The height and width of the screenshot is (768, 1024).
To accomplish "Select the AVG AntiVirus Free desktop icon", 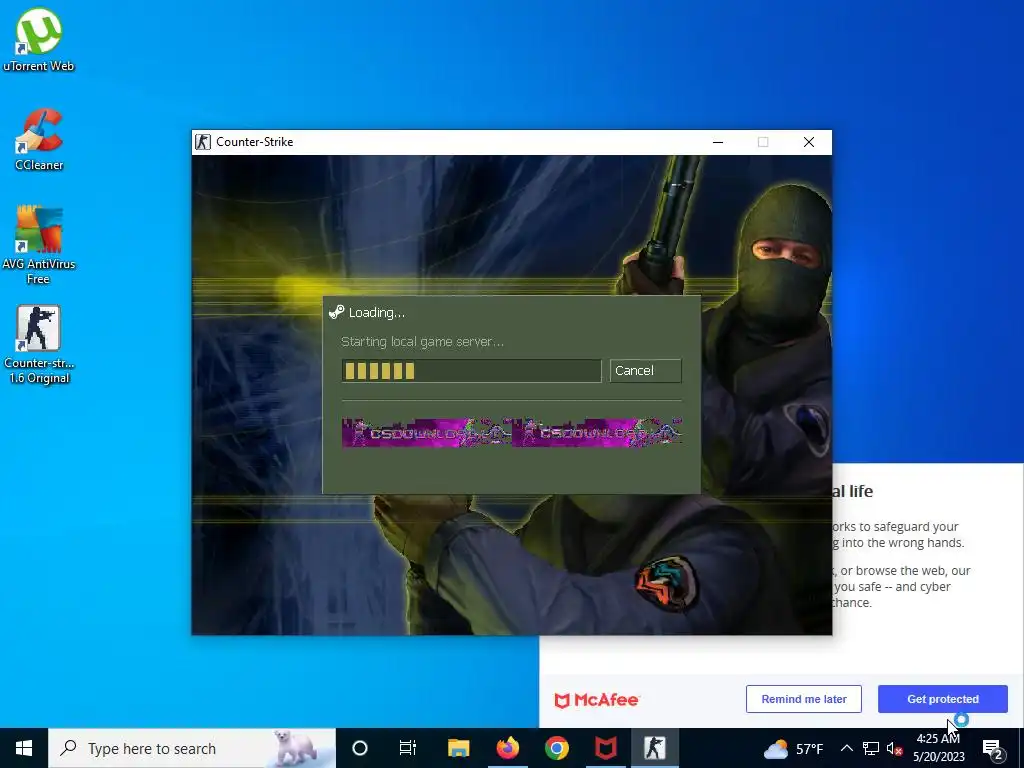I will tap(39, 244).
